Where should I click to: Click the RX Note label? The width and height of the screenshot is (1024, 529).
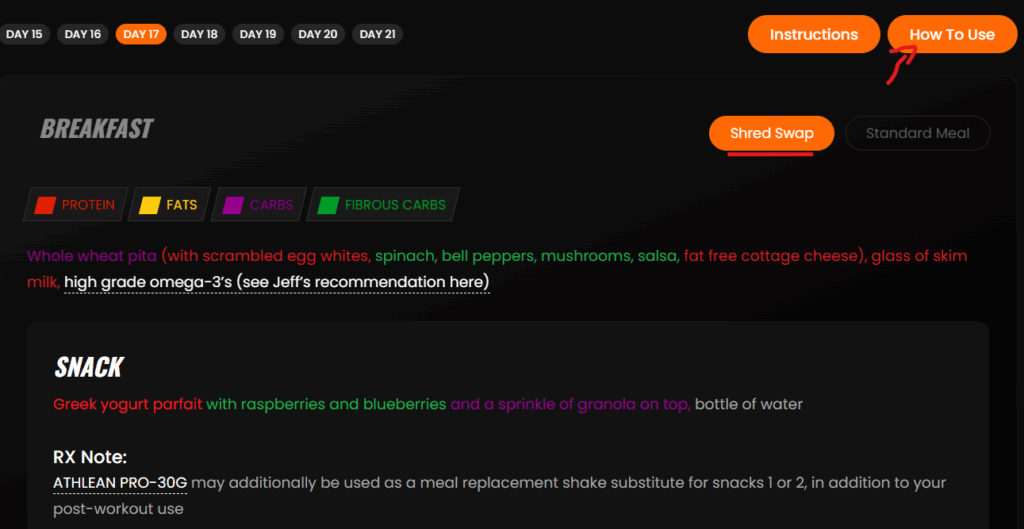(x=90, y=456)
